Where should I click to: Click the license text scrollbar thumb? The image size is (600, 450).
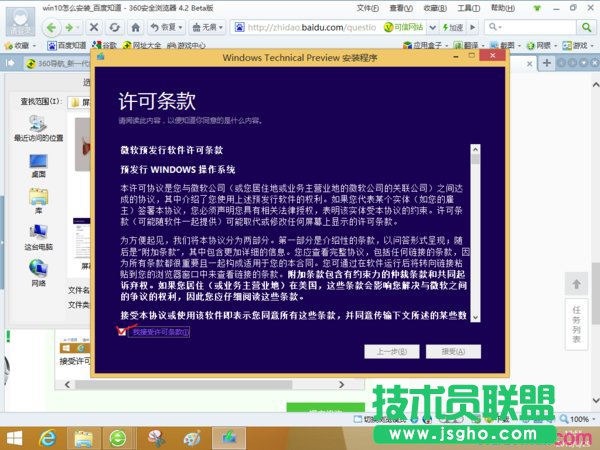coord(475,159)
